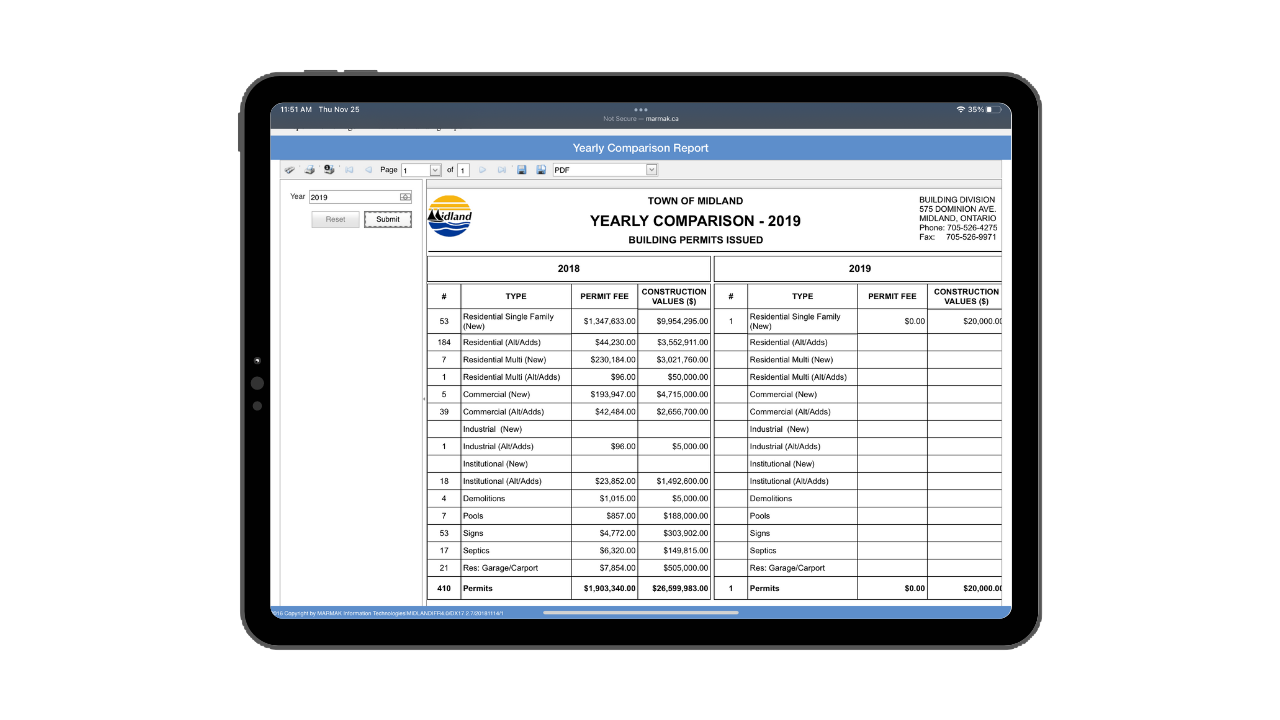Click the 'YEARLY COMPARISON - 2019' heading
The image size is (1280, 720).
click(695, 221)
